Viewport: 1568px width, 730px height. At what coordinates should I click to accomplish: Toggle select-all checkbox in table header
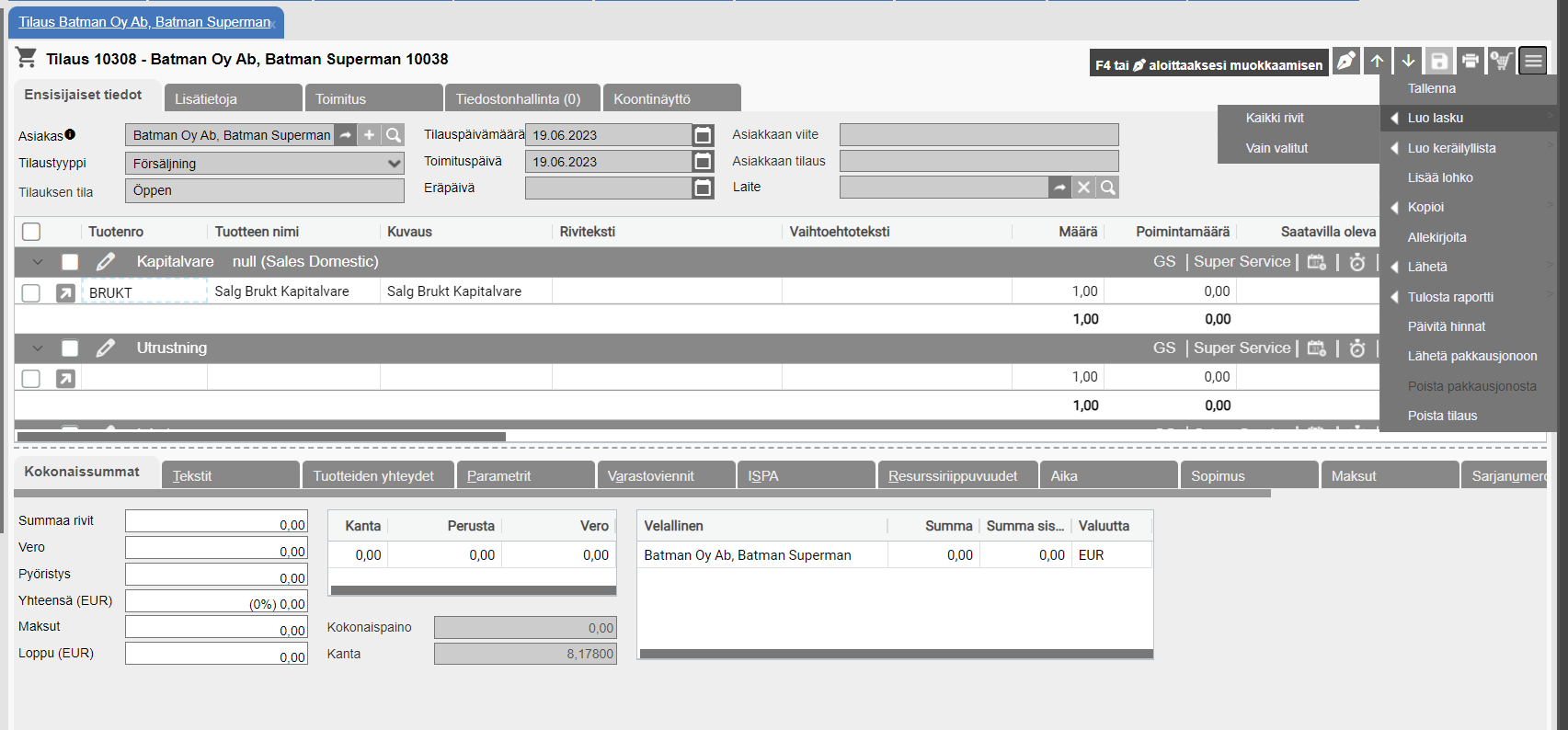coord(31,232)
